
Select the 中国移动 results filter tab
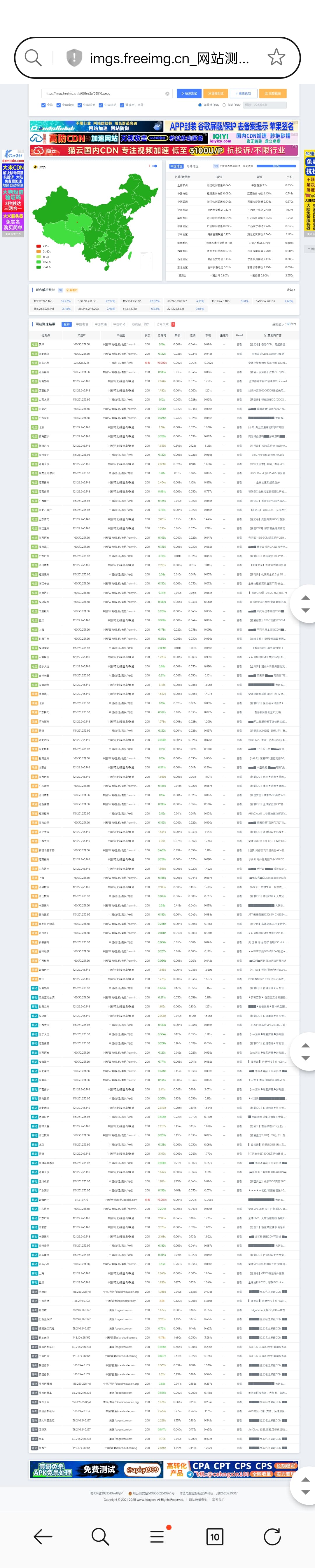click(120, 324)
